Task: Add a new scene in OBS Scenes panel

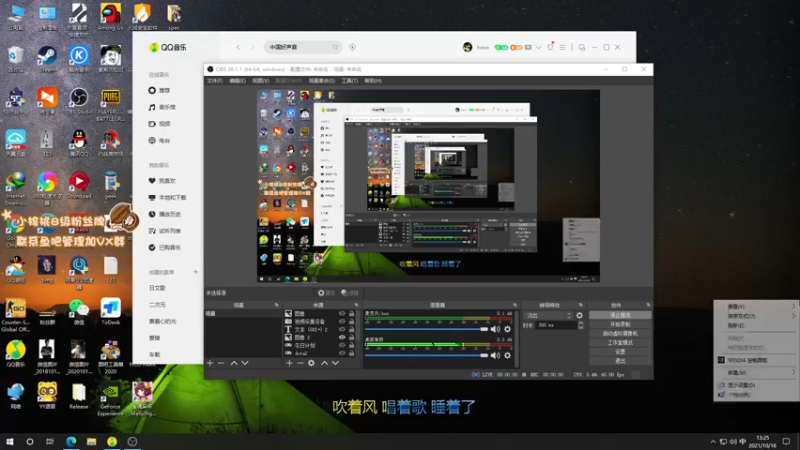Action: click(x=210, y=363)
